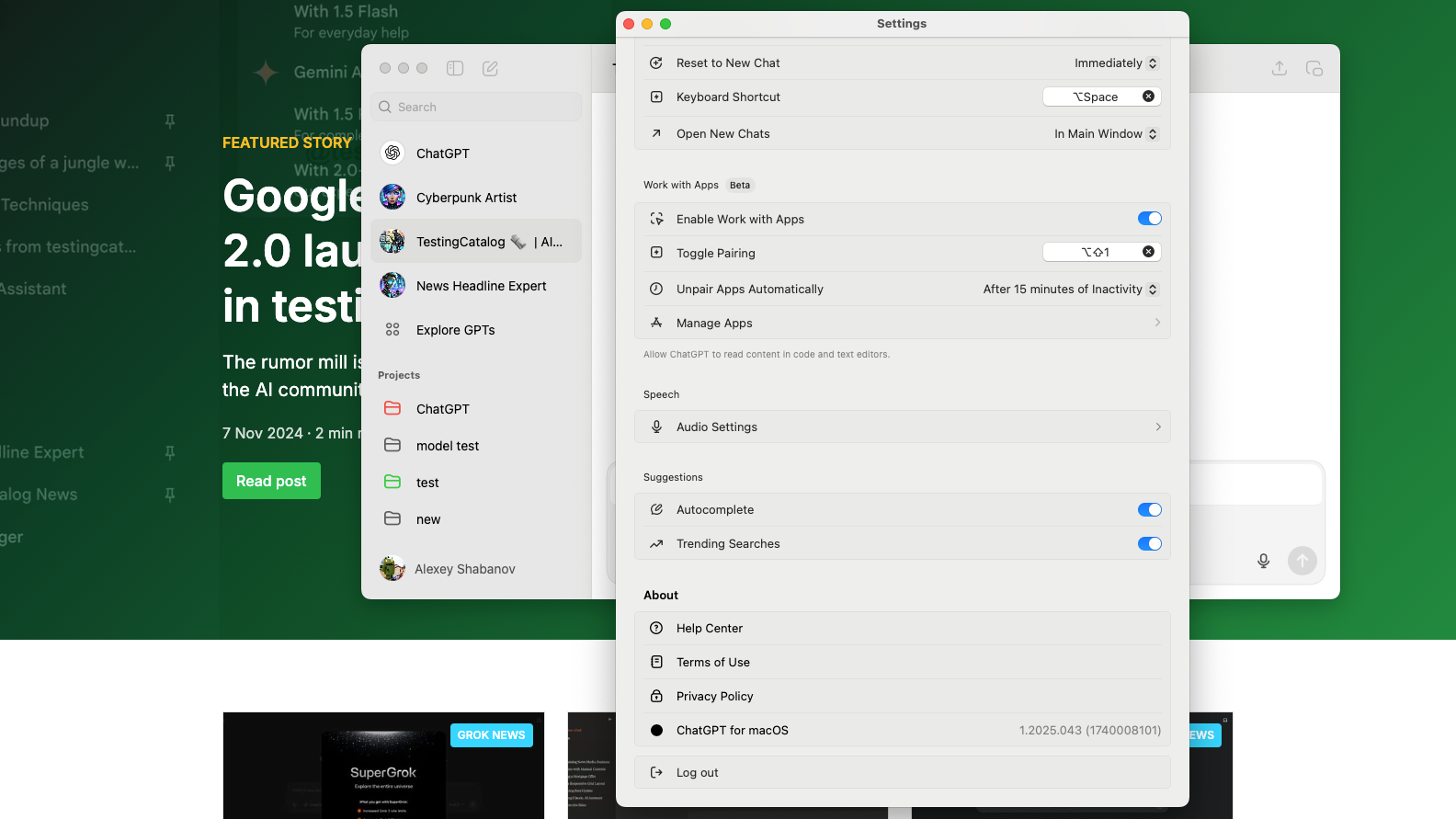Screen dimensions: 1456x819
Task: Open the SuperGrok article thumbnail
Action: [x=383, y=766]
